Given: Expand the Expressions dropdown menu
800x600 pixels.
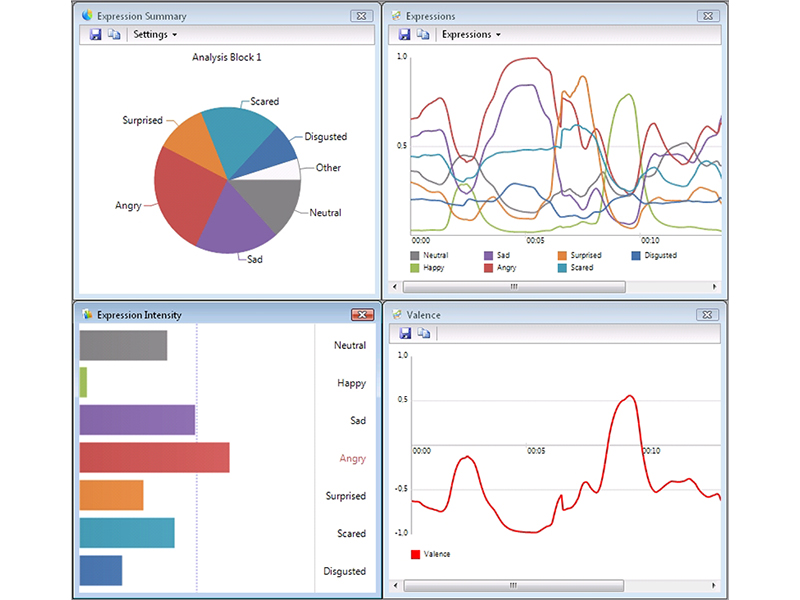Looking at the screenshot, I should coord(471,34).
